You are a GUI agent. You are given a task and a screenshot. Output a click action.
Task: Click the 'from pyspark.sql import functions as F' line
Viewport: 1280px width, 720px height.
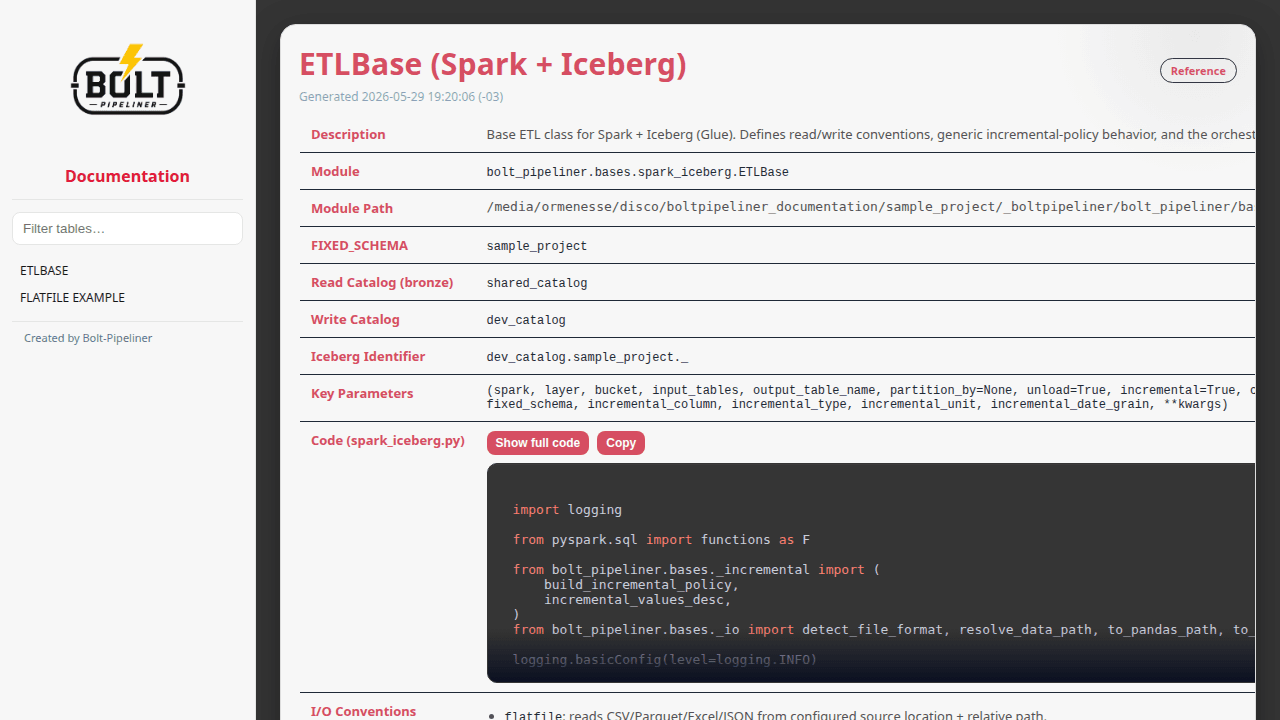point(661,540)
